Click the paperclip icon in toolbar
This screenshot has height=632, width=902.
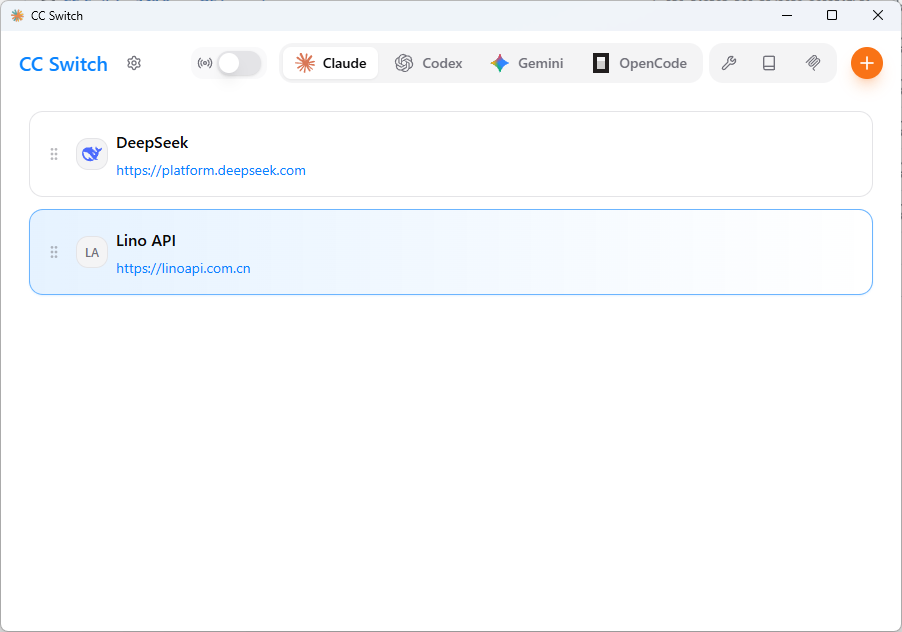coord(813,63)
